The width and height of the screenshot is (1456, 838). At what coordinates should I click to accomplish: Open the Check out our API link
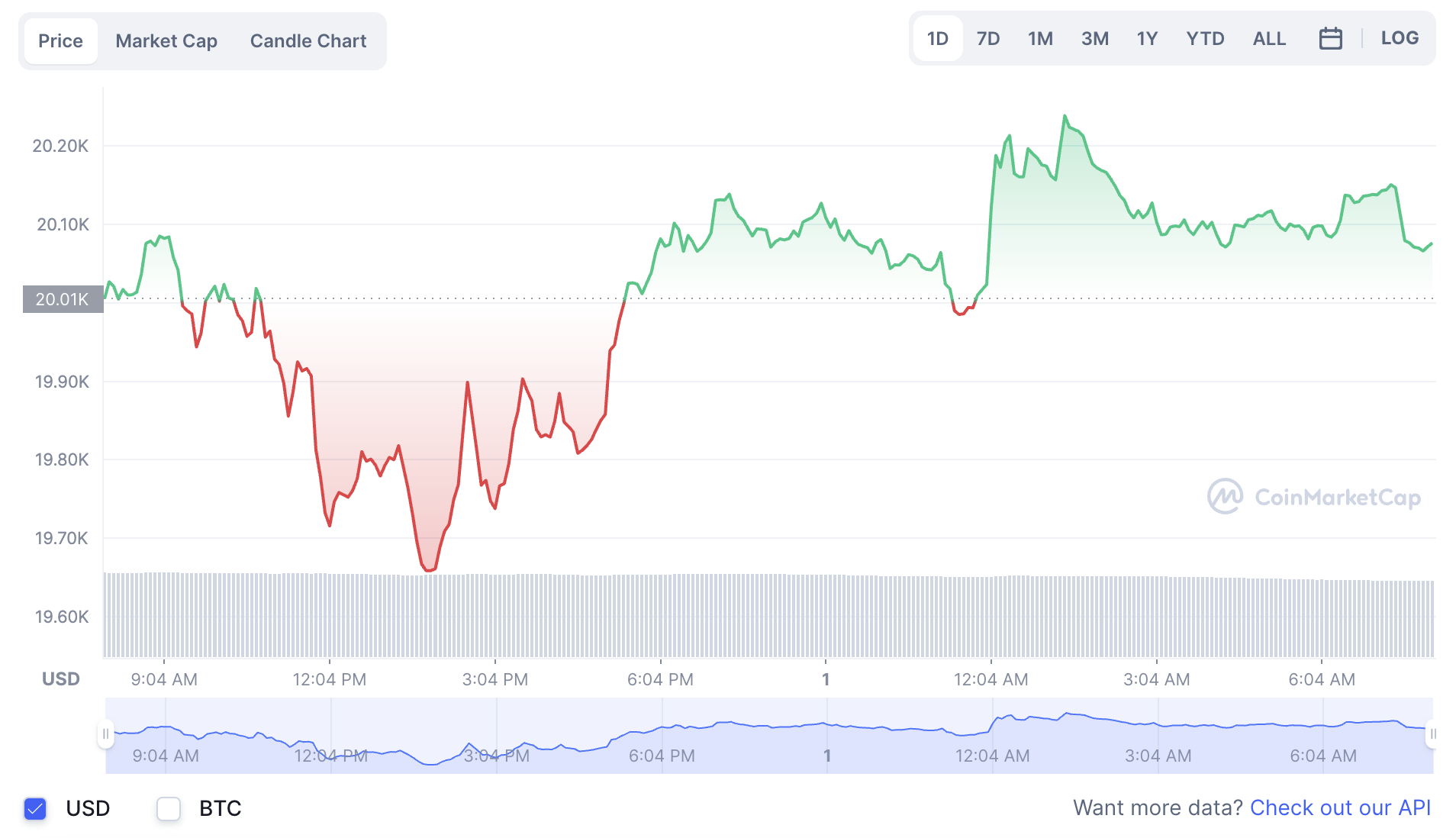click(1340, 807)
